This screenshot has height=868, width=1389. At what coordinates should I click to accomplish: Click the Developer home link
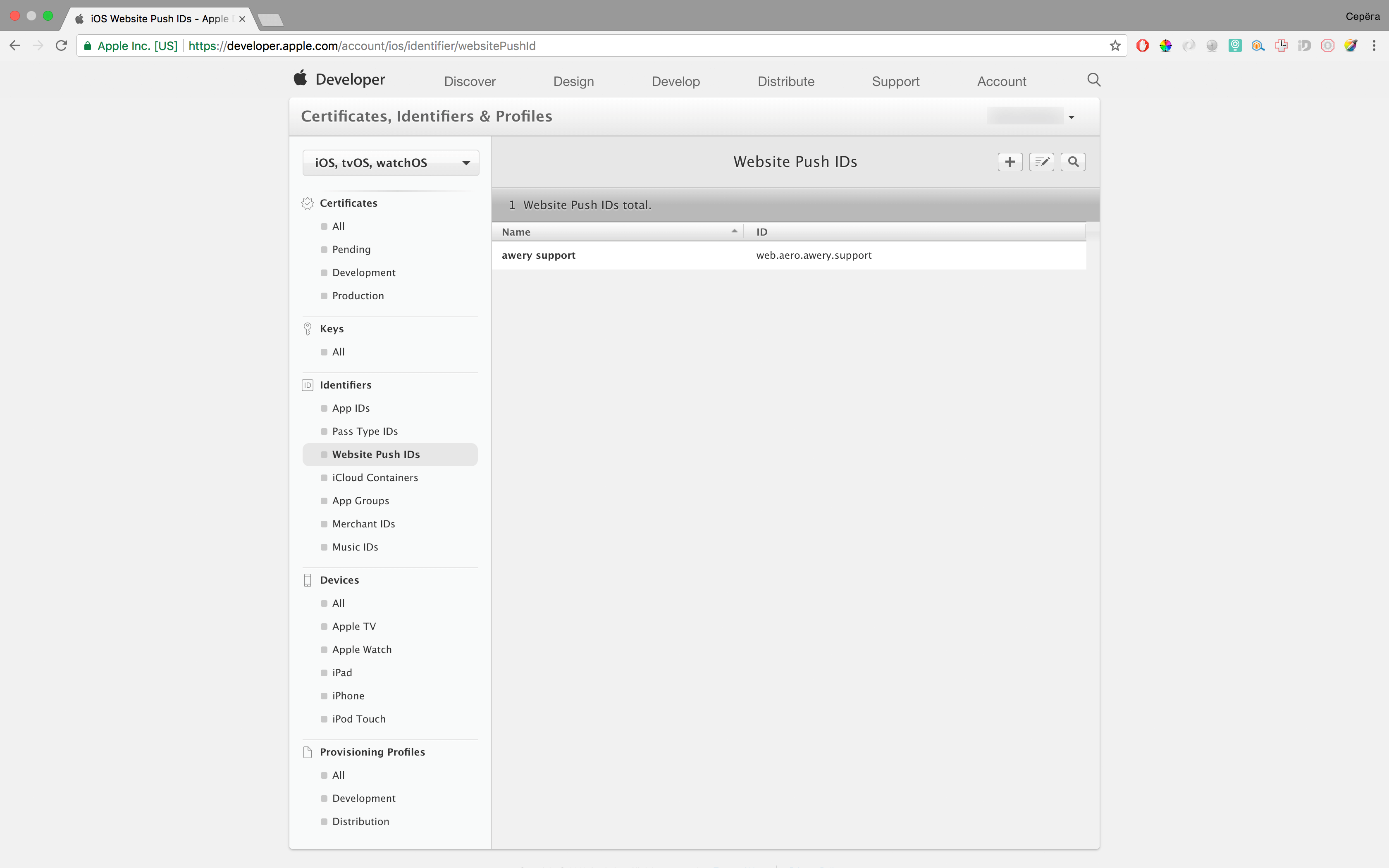coord(350,79)
